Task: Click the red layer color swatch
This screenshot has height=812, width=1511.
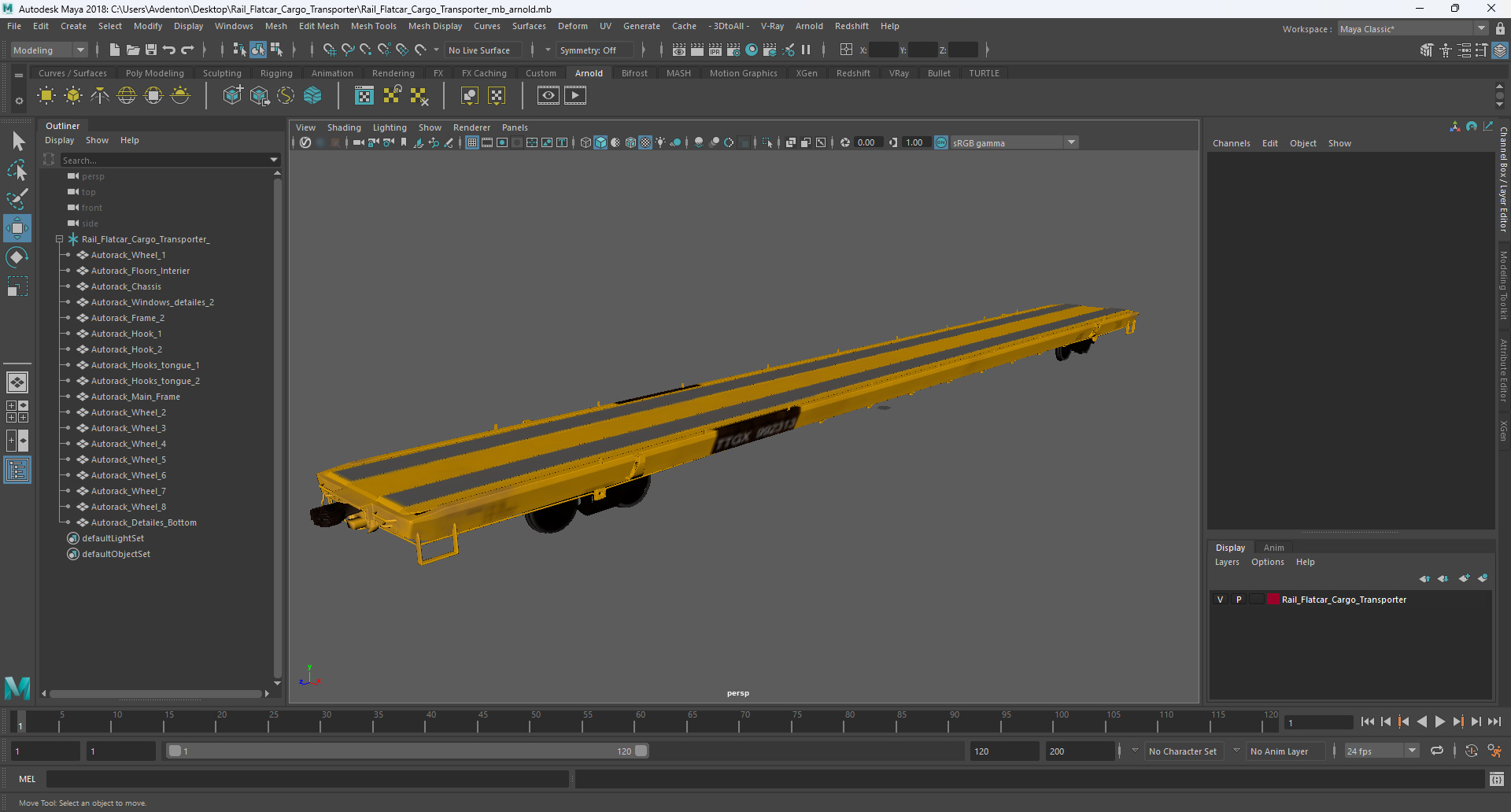Action: (1273, 600)
